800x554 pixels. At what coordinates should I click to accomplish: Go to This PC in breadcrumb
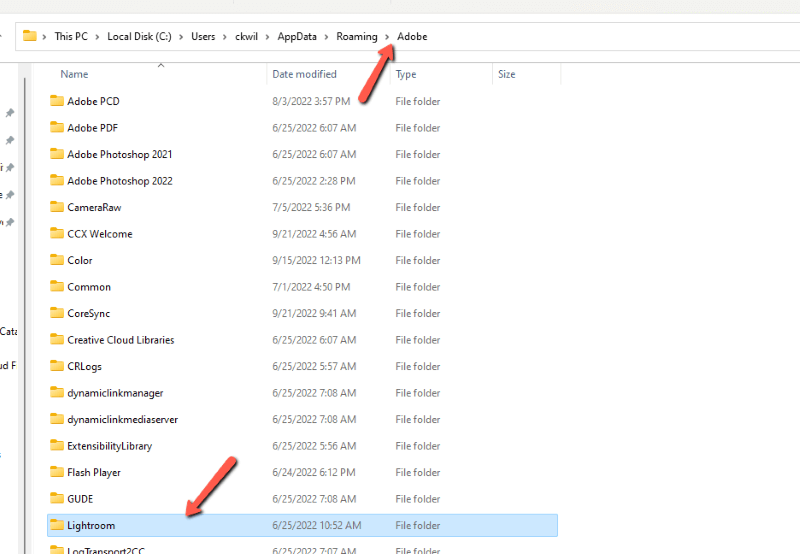tap(71, 36)
